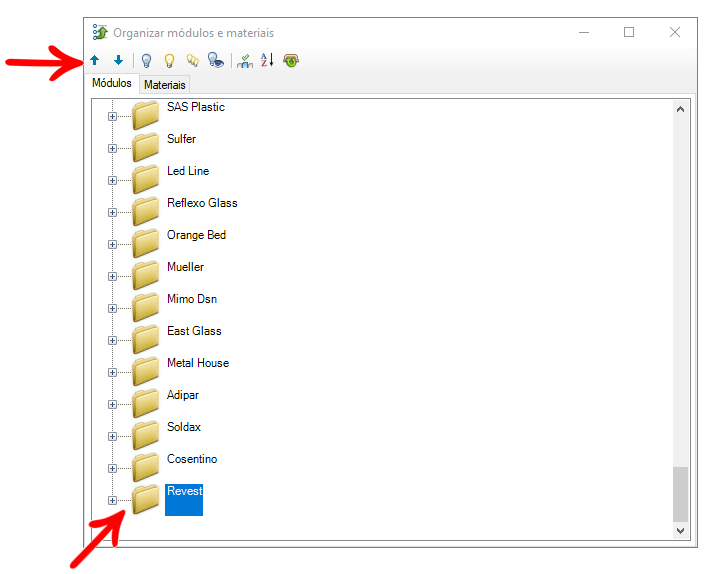The width and height of the screenshot is (709, 574).
Task: Minimize the Organizar módulos e materiais window
Action: [x=584, y=32]
